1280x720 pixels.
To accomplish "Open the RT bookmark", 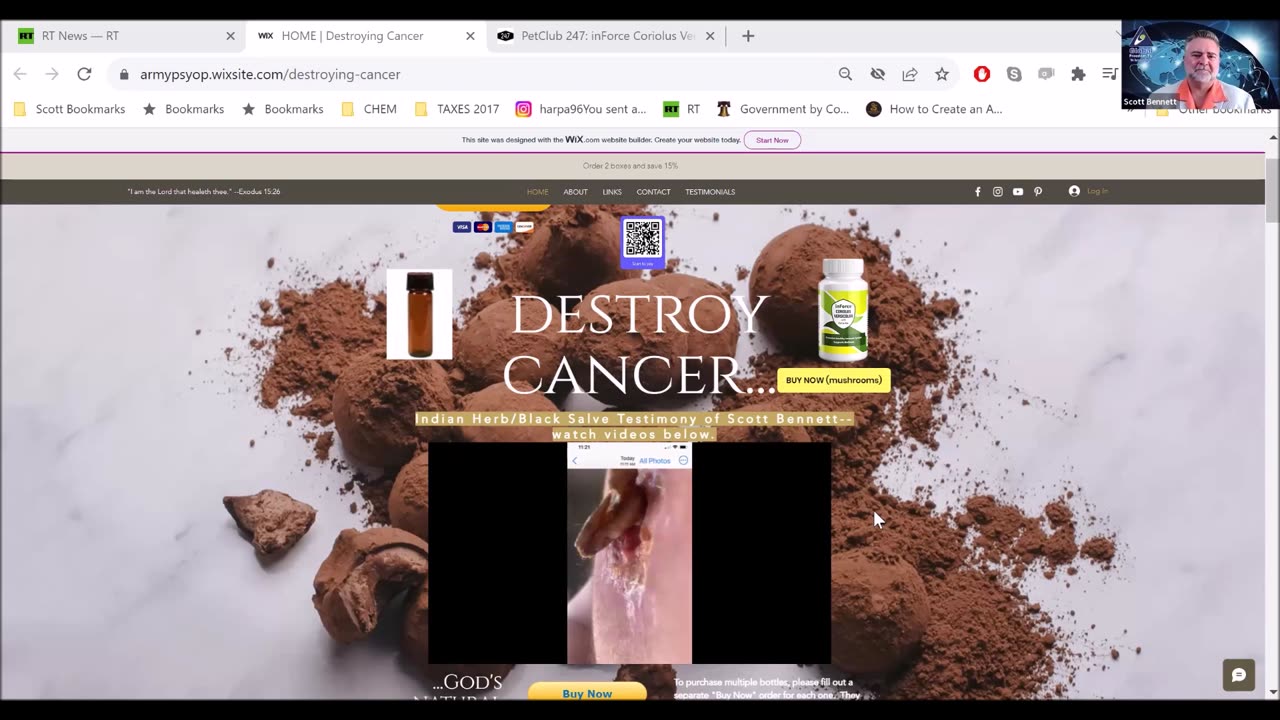I will tap(681, 109).
